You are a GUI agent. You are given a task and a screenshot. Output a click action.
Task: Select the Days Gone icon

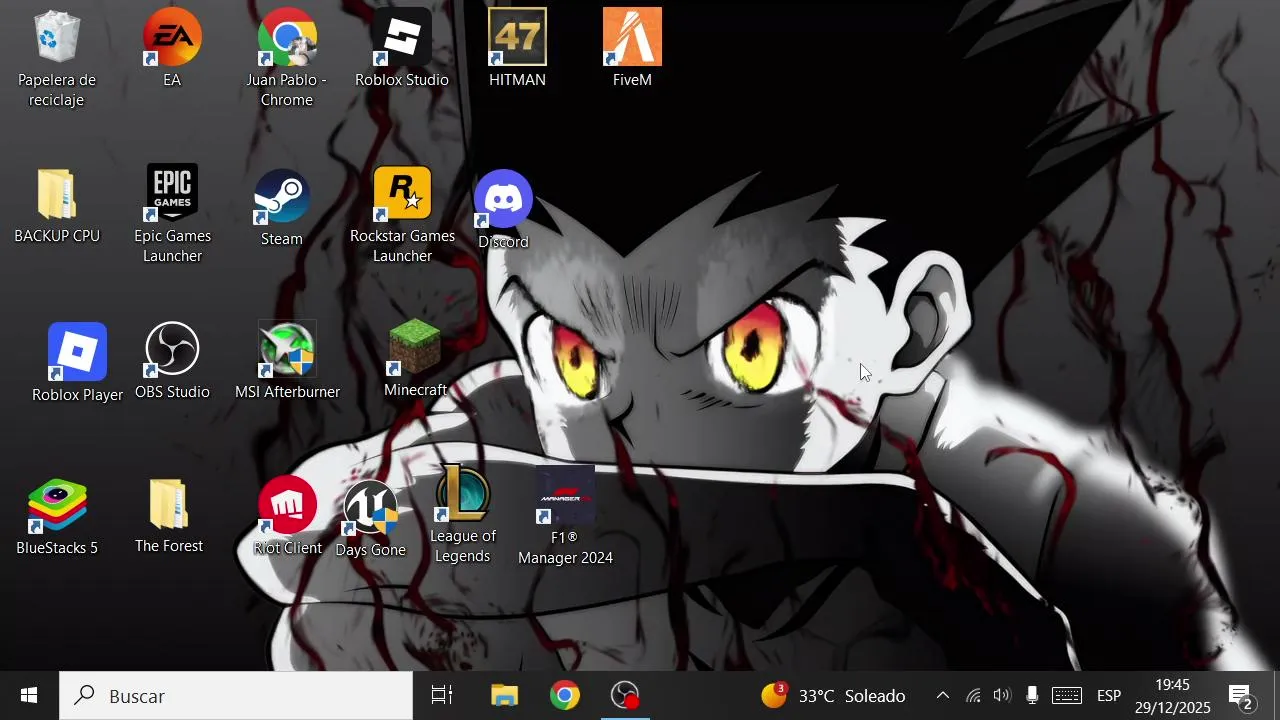tap(371, 520)
